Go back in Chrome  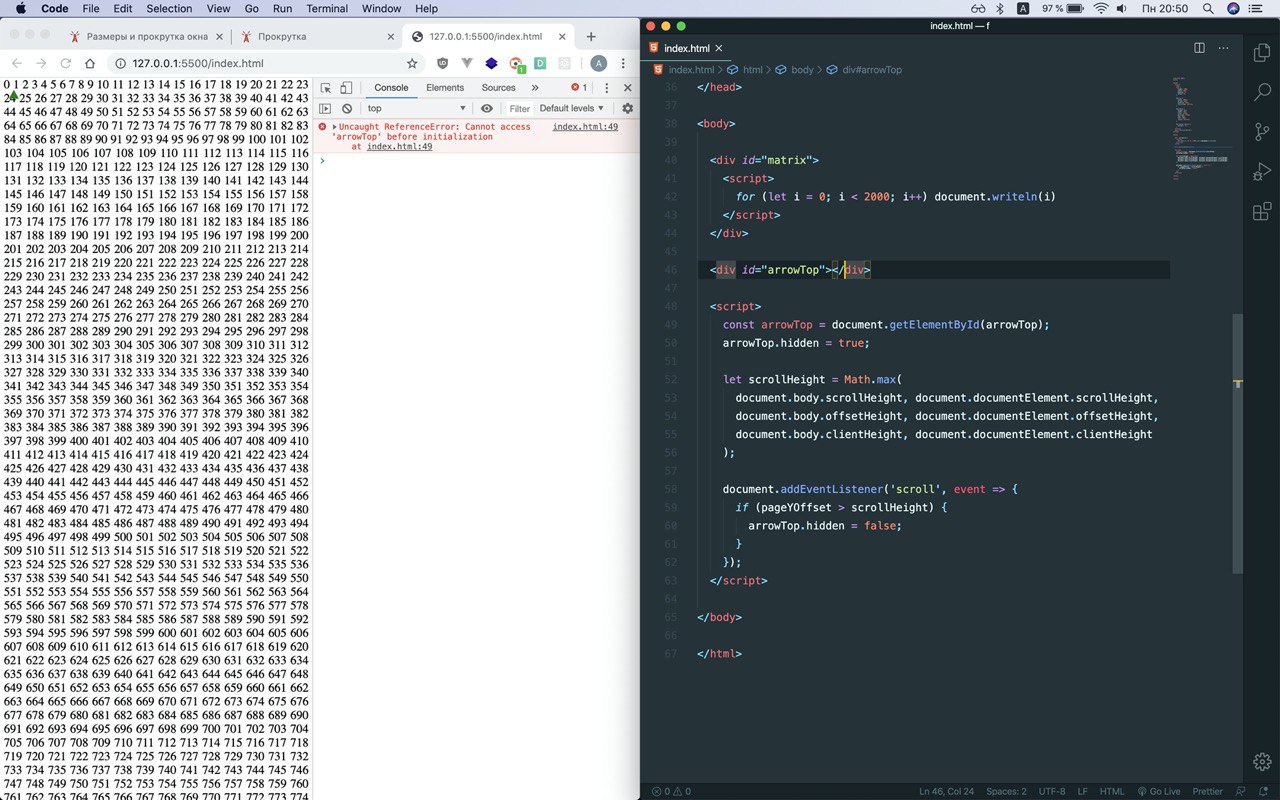[16, 63]
